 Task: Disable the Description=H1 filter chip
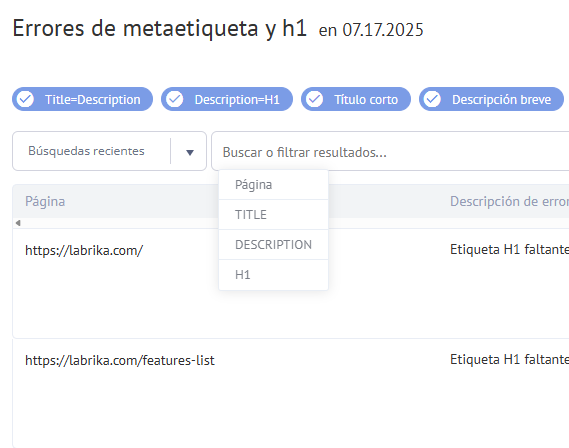coord(227,99)
